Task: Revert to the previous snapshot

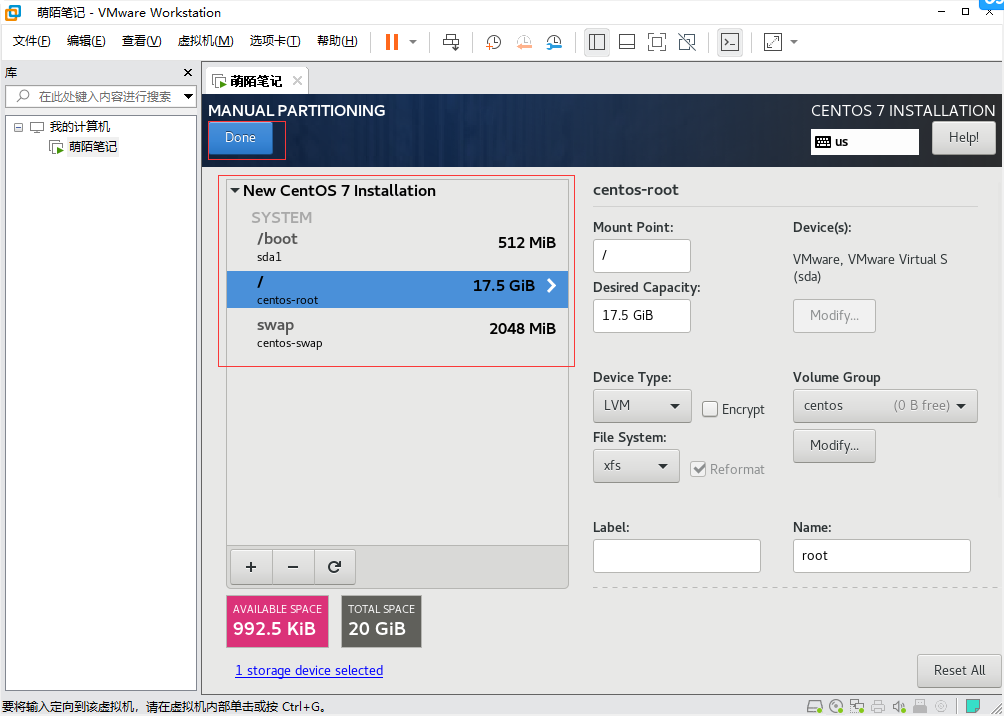Action: 524,42
